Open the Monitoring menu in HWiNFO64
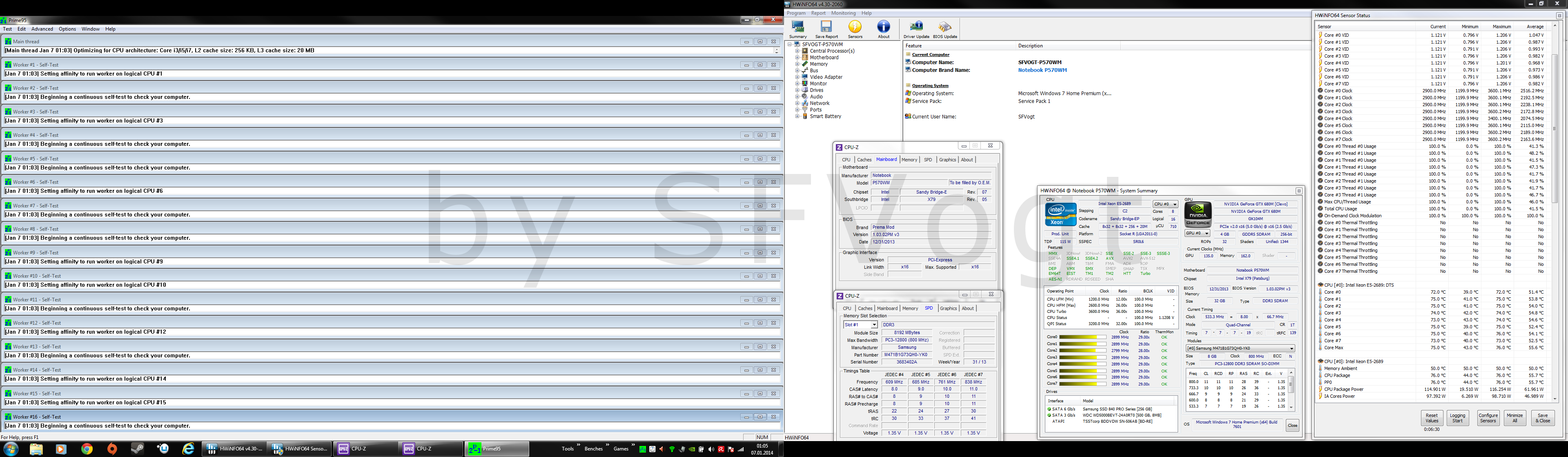Image resolution: width=1568 pixels, height=457 pixels. (x=843, y=13)
